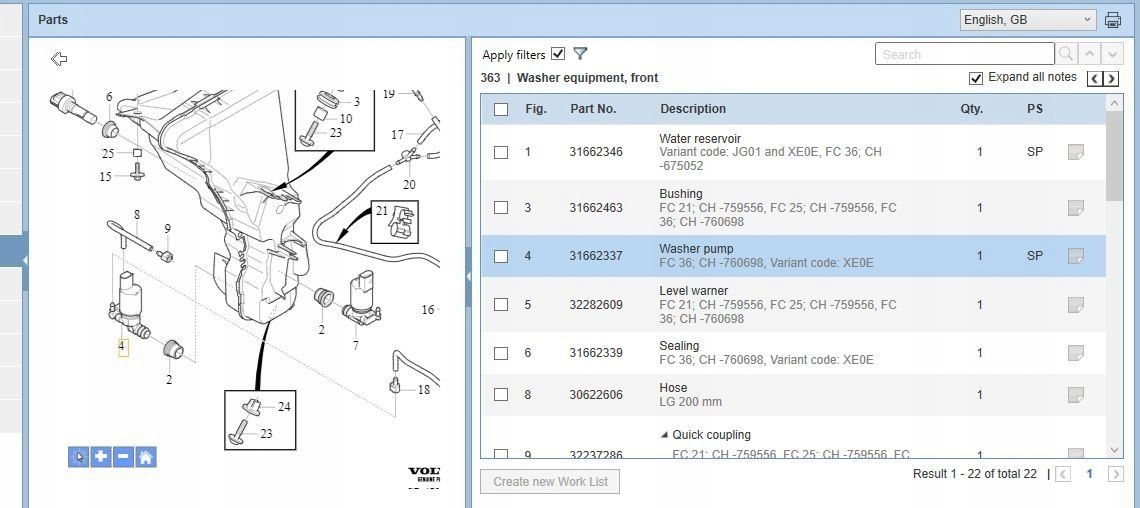Open the English, GB language dropdown
This screenshot has width=1140, height=508.
(x=1027, y=20)
